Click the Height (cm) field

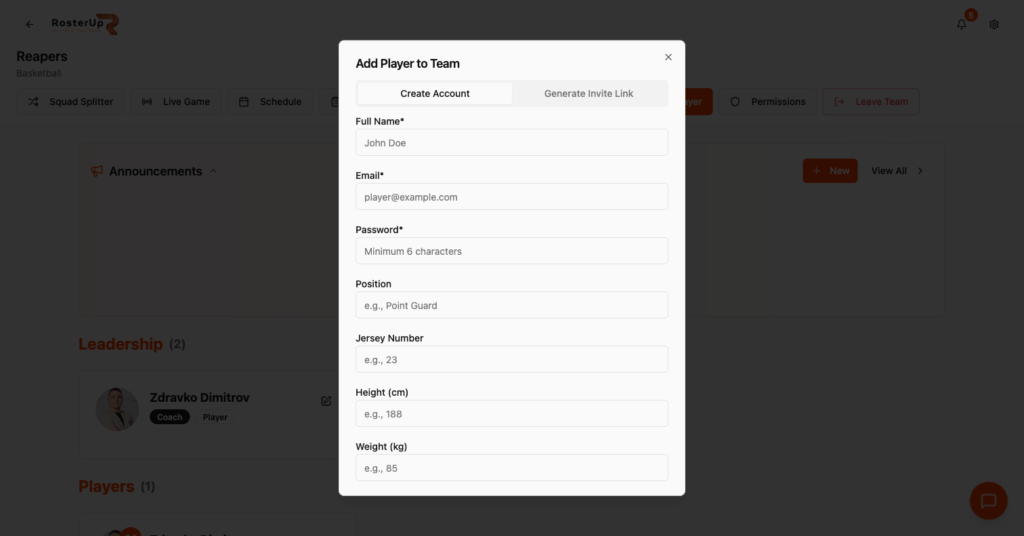tap(511, 413)
